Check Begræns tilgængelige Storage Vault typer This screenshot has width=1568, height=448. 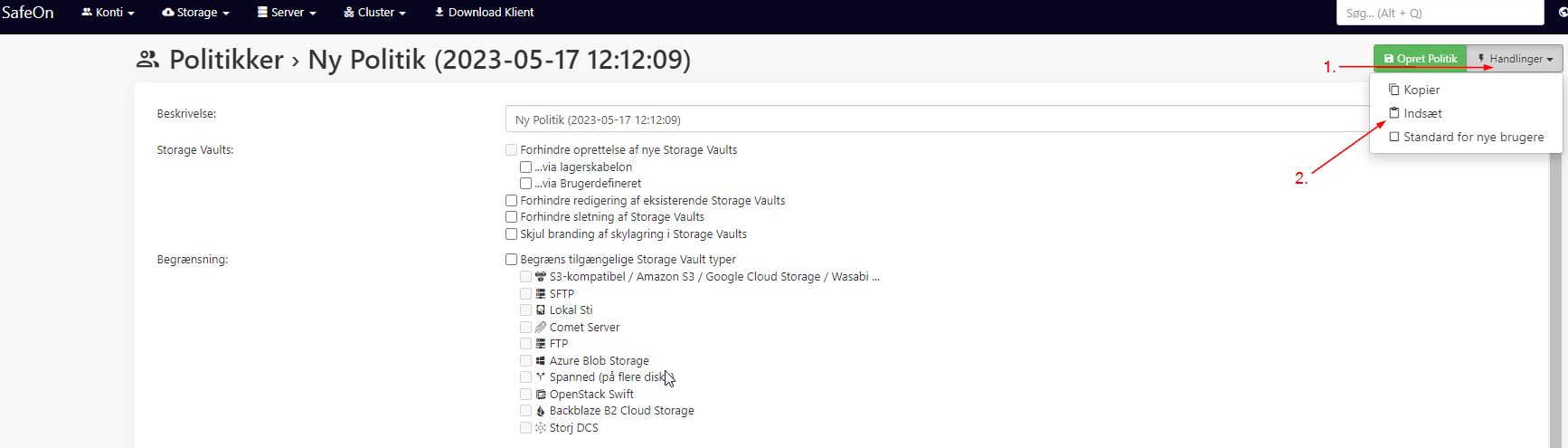(x=512, y=260)
